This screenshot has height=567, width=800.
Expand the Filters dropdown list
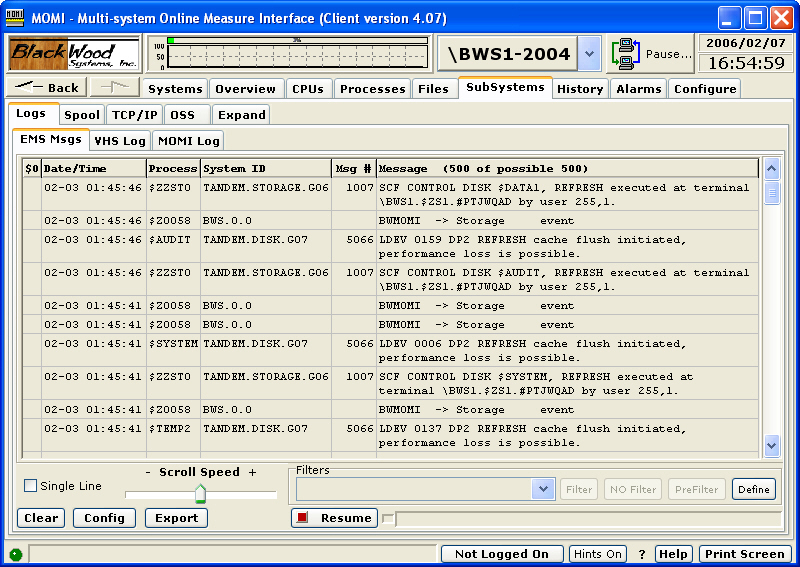point(543,489)
